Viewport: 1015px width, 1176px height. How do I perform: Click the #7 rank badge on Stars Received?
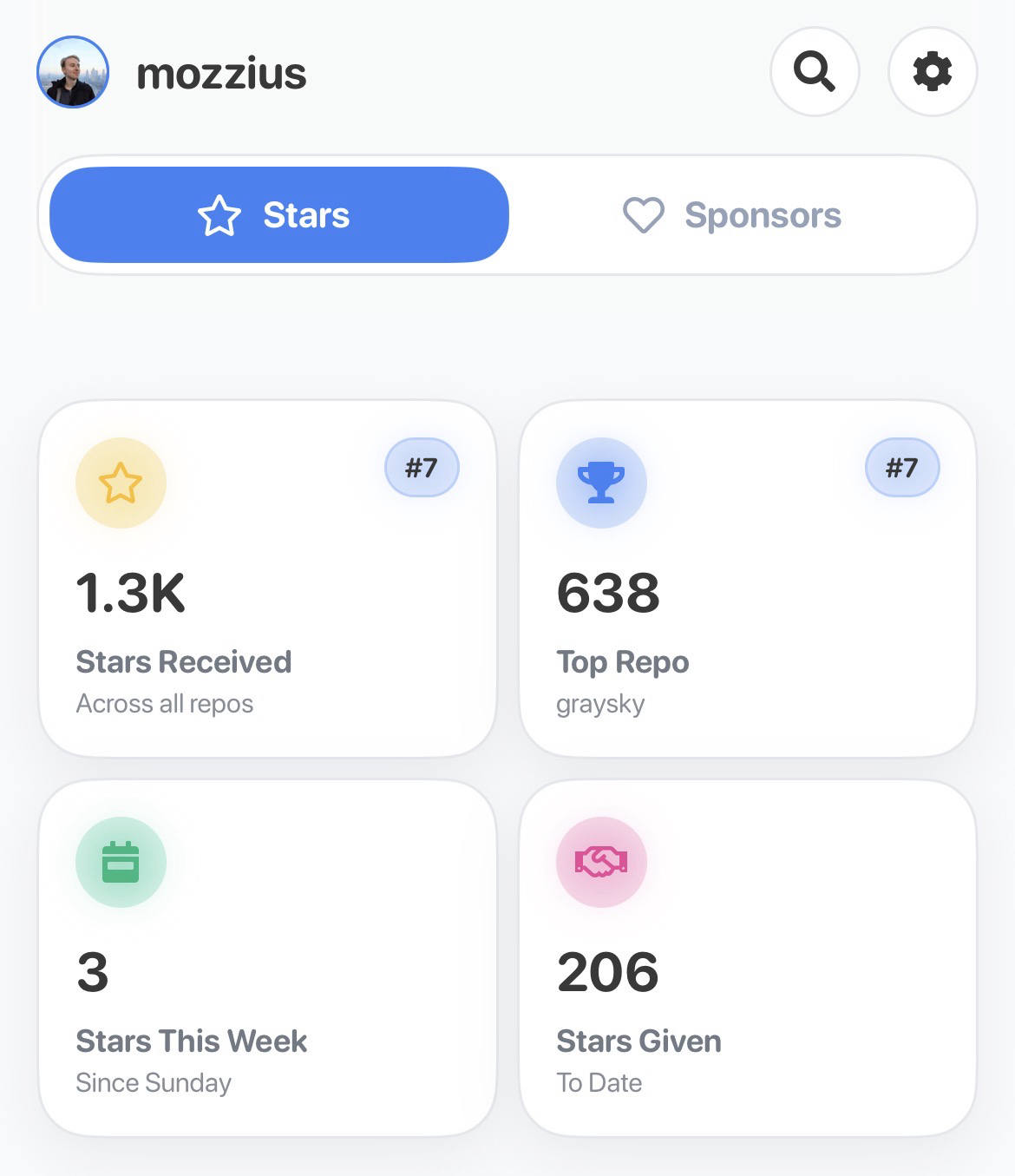pos(422,468)
